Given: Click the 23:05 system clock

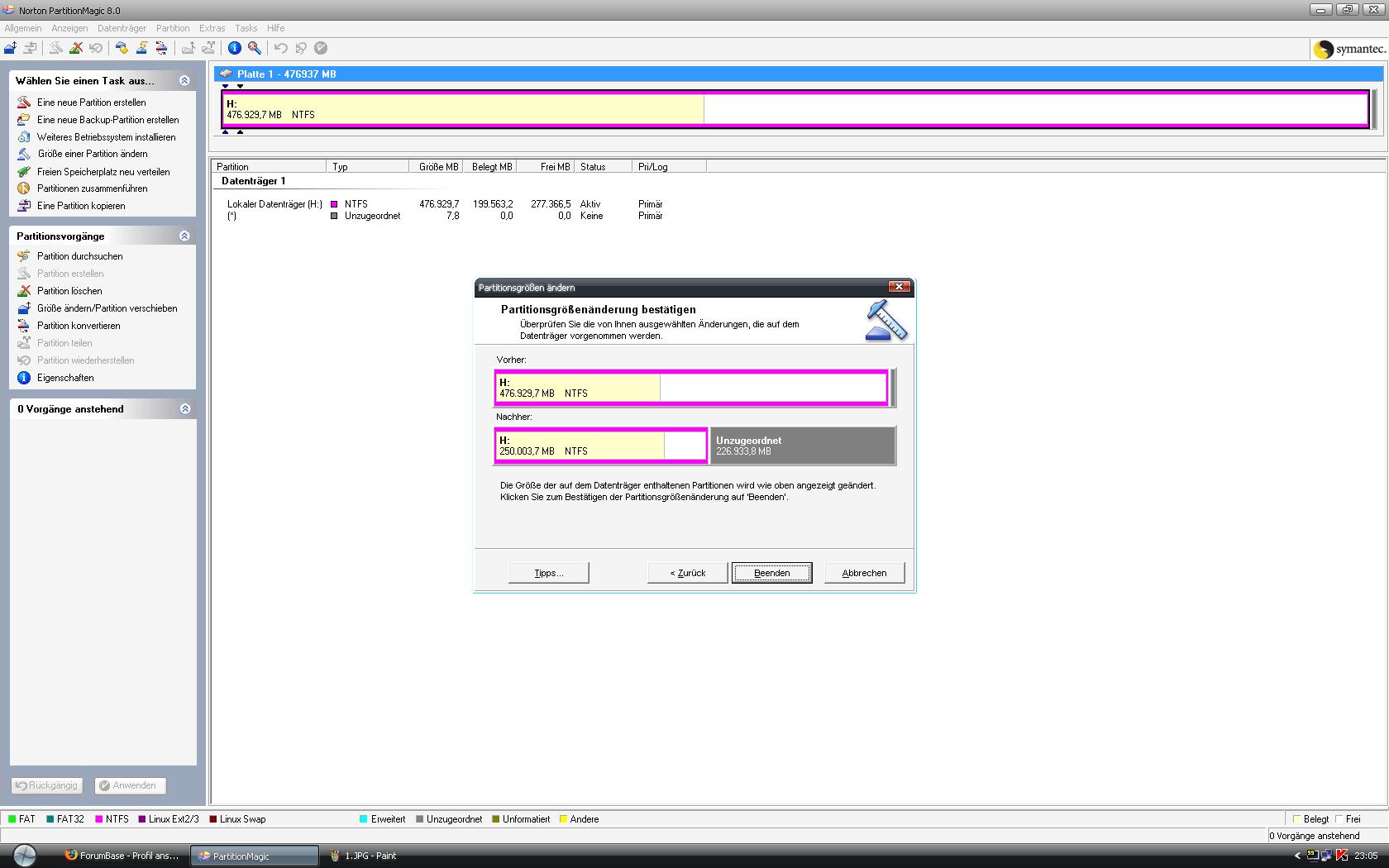Looking at the screenshot, I should tap(1366, 856).
